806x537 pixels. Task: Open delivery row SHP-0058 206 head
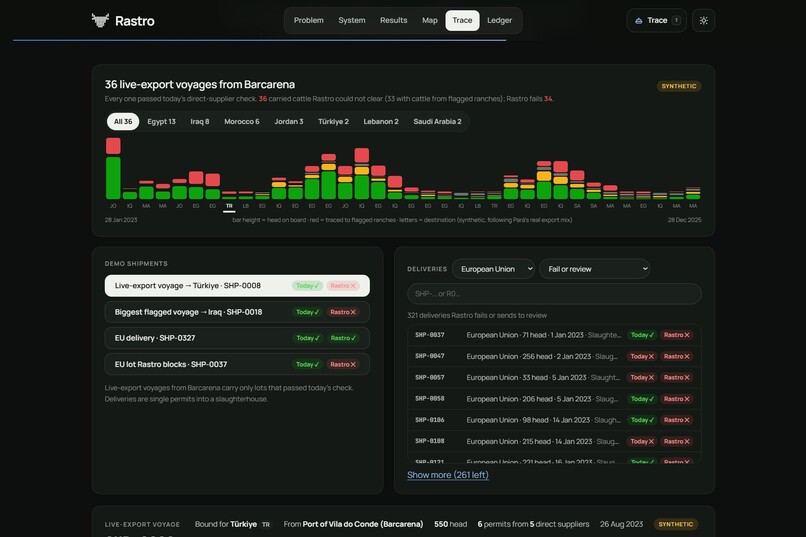(x=554, y=399)
